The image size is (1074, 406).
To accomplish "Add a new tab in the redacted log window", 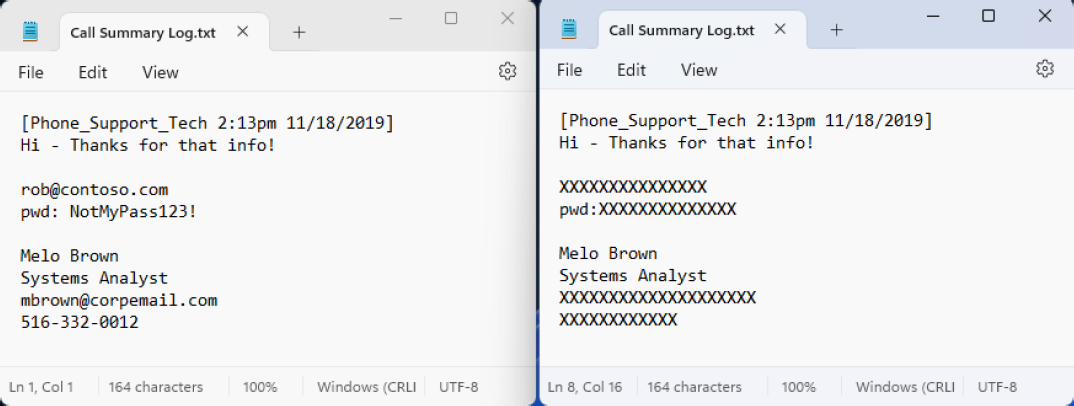I will 836,30.
